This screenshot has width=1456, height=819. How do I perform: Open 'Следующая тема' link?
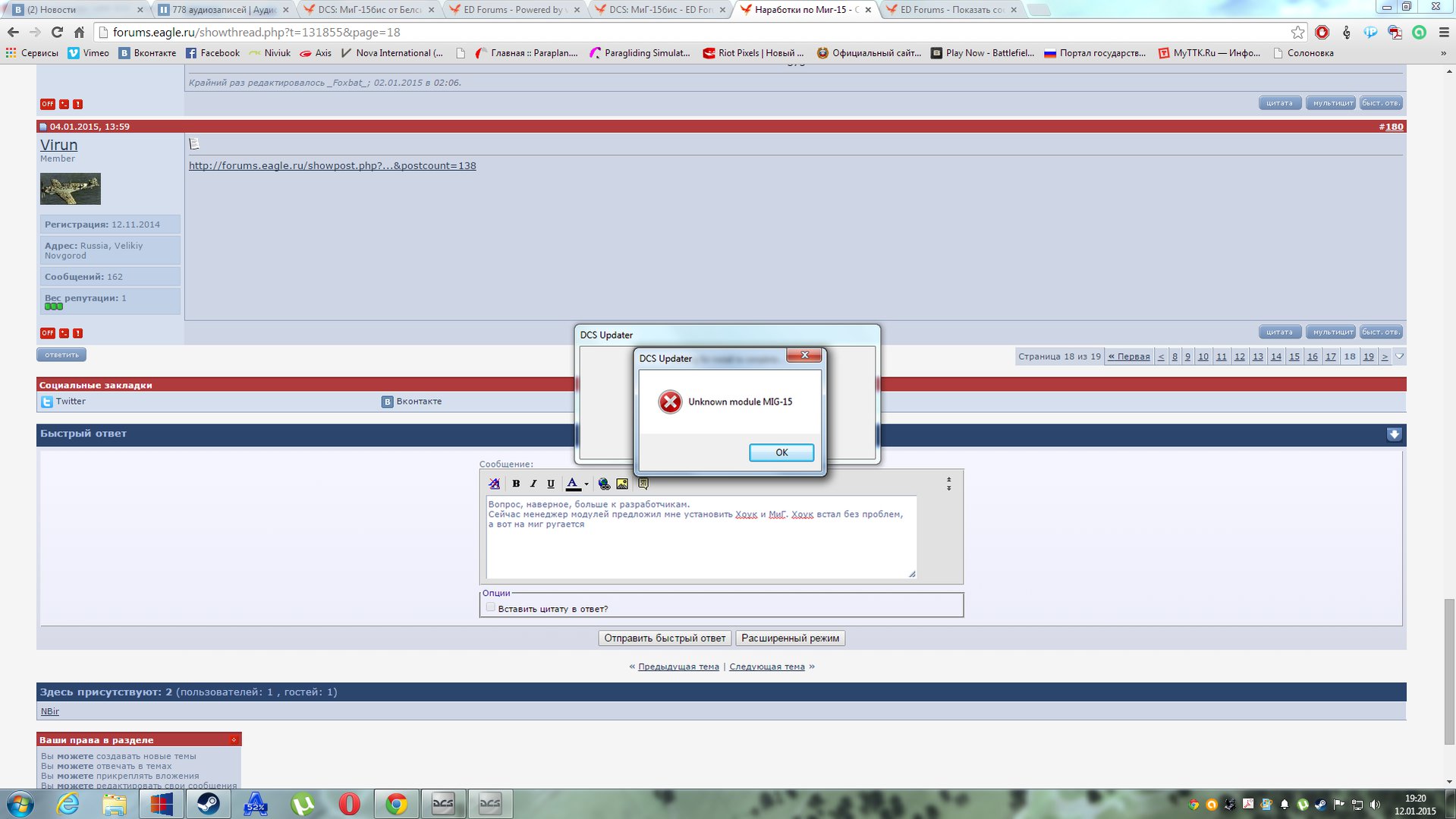point(766,666)
